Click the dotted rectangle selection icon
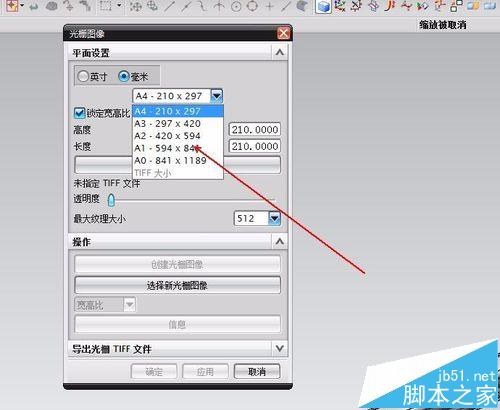500x410 pixels. pyautogui.click(x=106, y=6)
